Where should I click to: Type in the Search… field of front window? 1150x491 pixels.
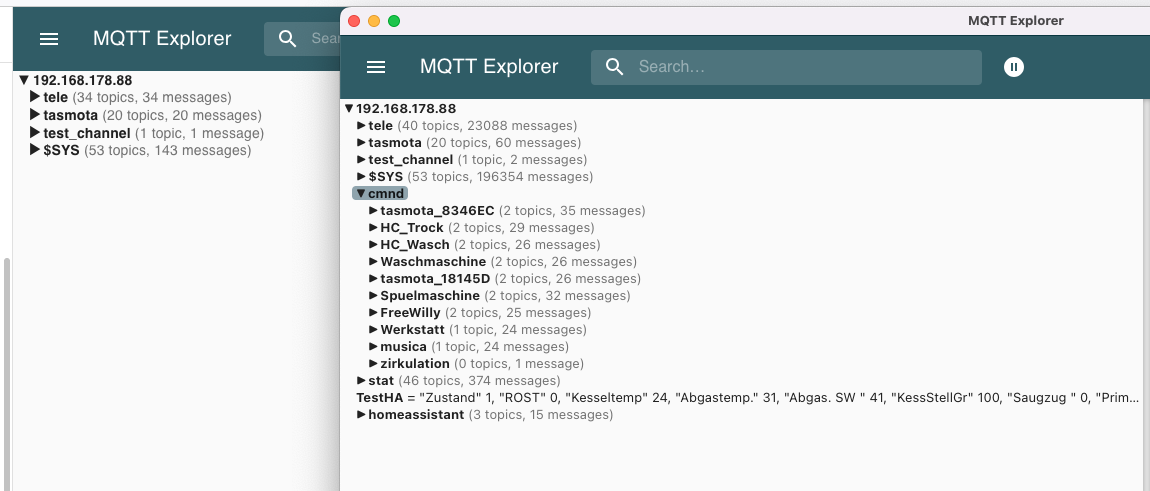coord(800,67)
